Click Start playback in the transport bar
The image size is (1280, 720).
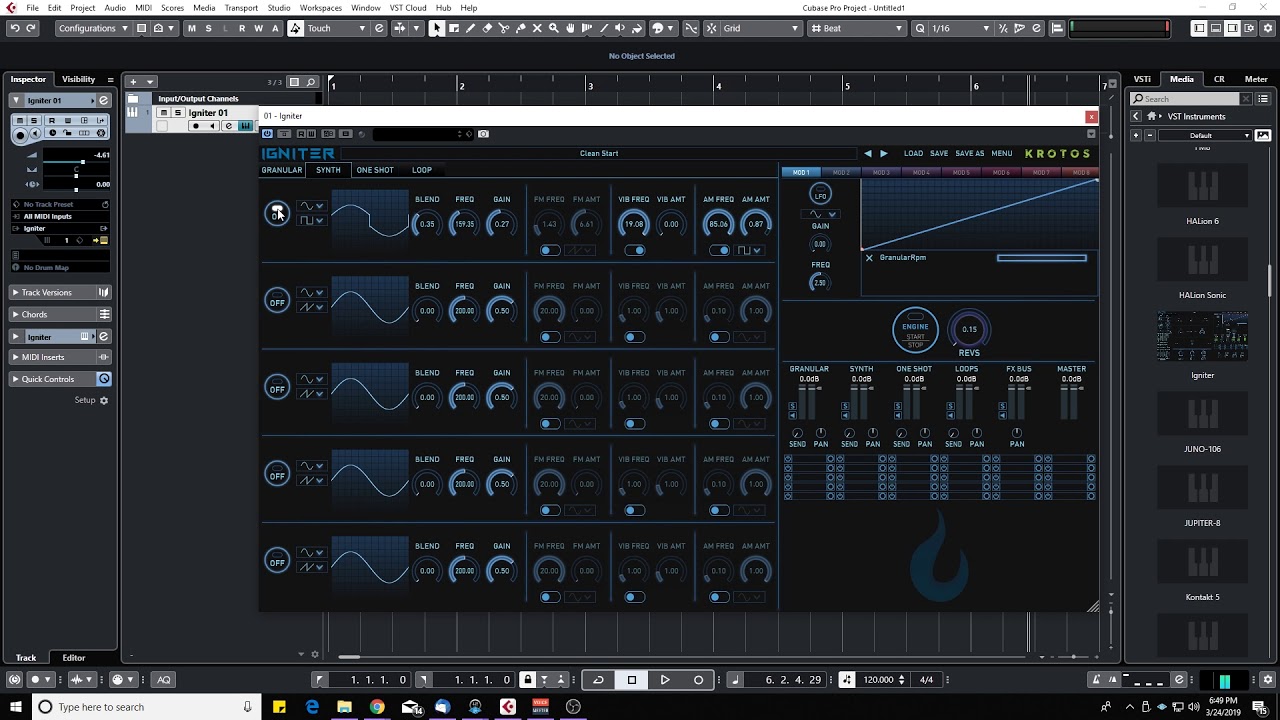coord(665,680)
